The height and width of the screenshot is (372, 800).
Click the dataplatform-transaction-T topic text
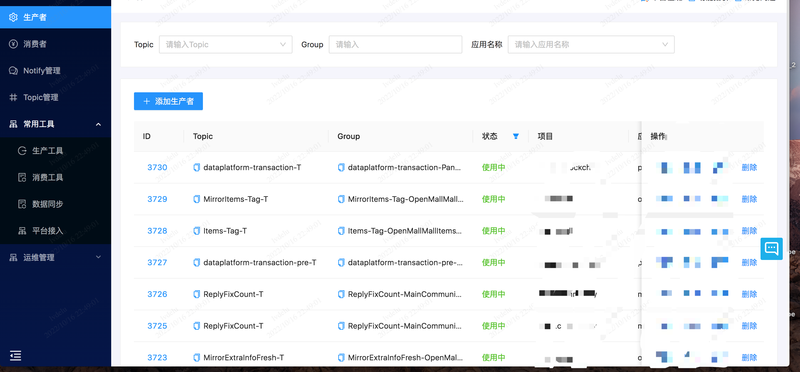click(x=252, y=167)
